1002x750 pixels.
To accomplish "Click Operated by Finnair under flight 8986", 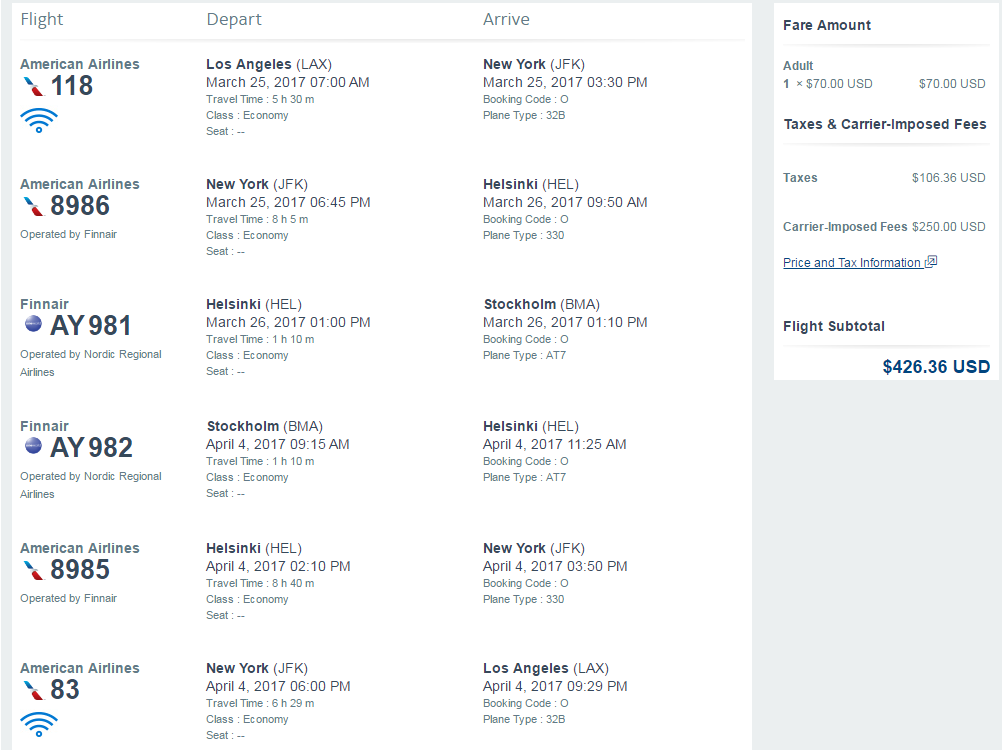I will 68,234.
